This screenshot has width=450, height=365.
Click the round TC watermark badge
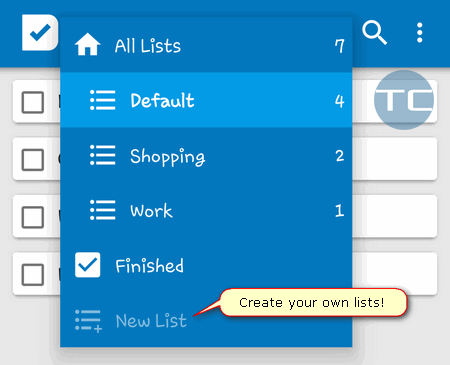click(x=404, y=100)
